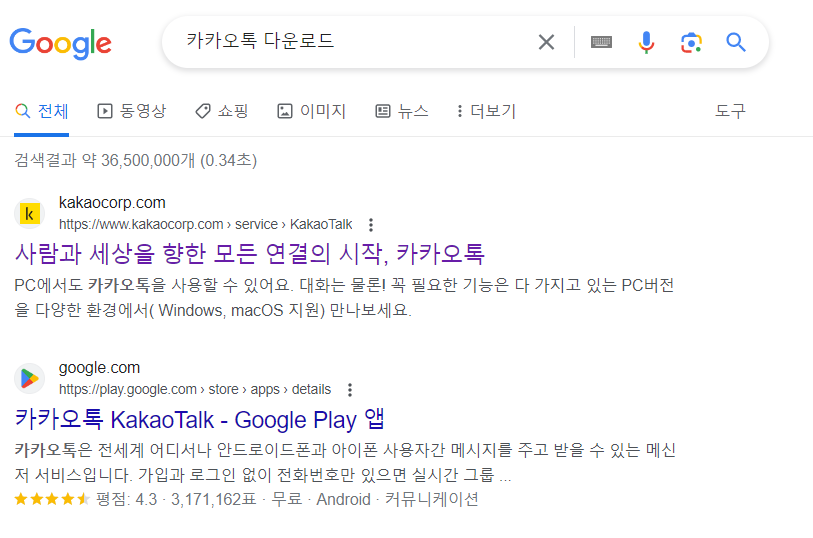Switch to the 쇼핑 tab

coord(221,111)
